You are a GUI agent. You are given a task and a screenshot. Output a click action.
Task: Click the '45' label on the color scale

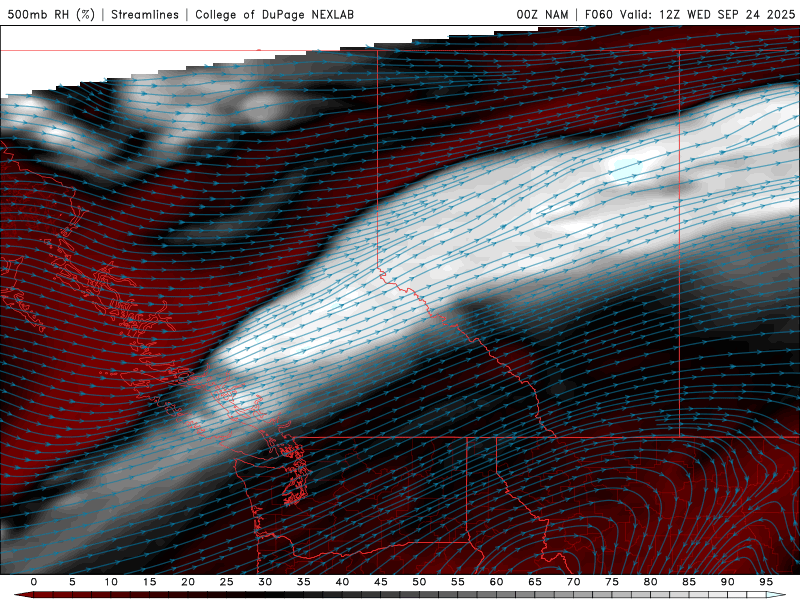(x=381, y=582)
